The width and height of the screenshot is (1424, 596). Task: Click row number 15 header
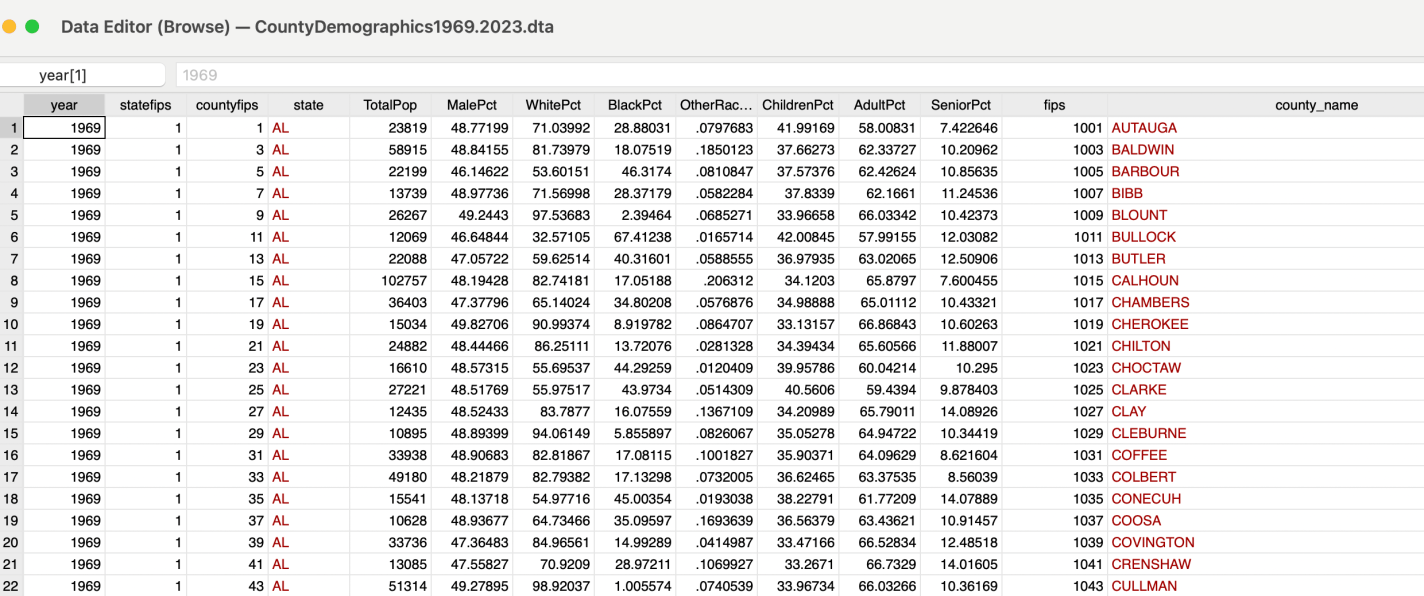pos(11,433)
